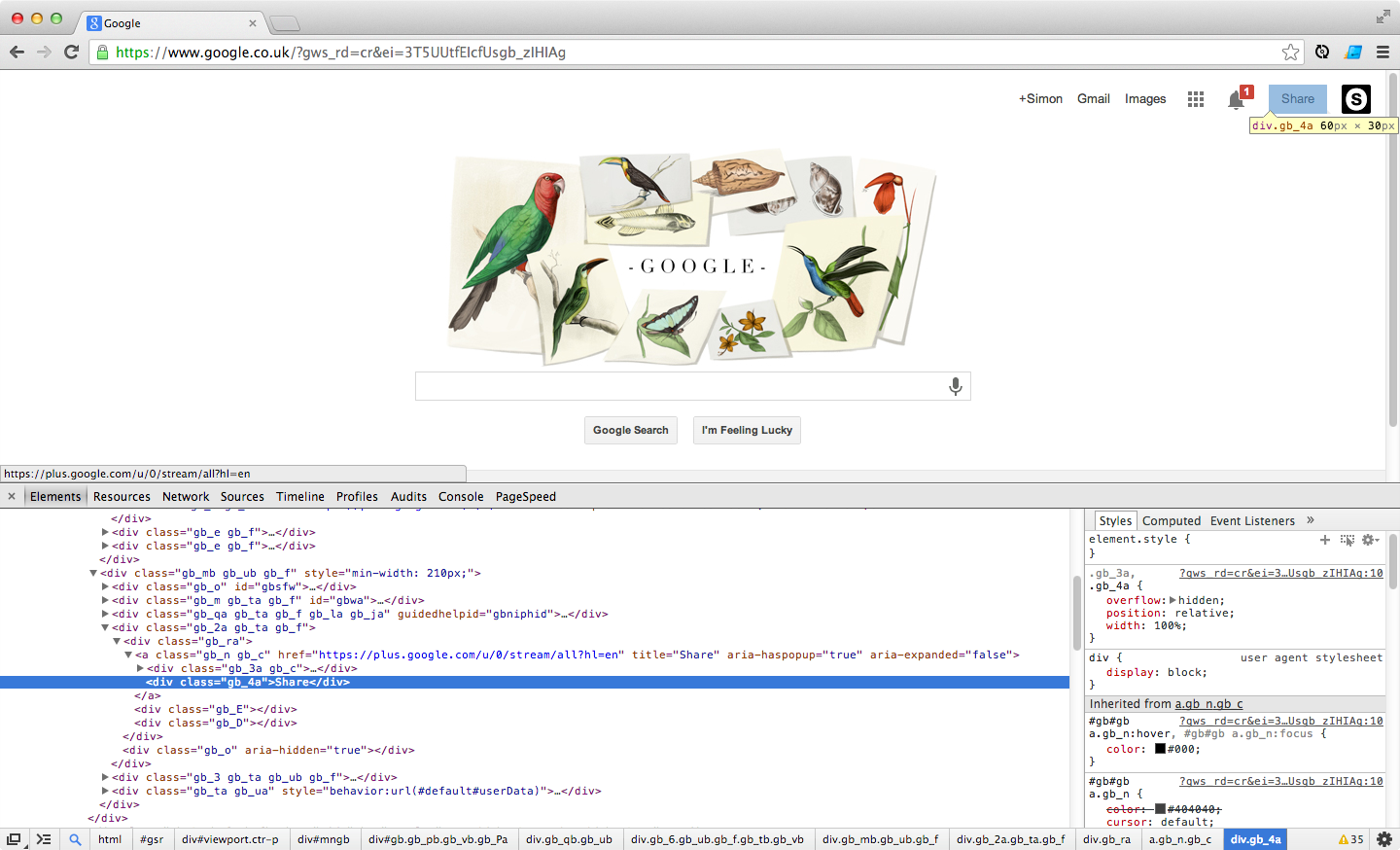Toggle browser fullscreen arrows

pyautogui.click(x=1383, y=17)
